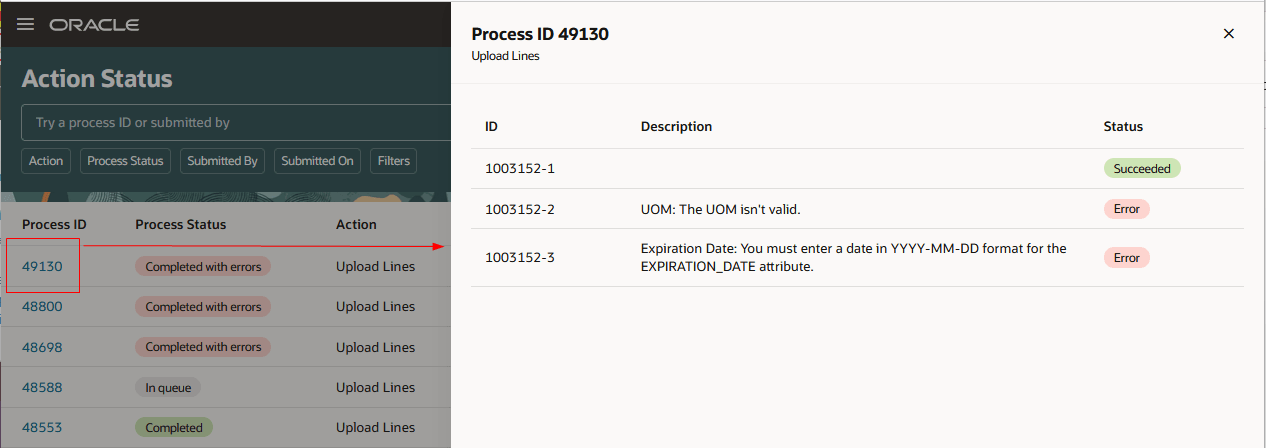This screenshot has height=448, width=1266.
Task: Click the Action column header
Action: pyautogui.click(x=356, y=224)
